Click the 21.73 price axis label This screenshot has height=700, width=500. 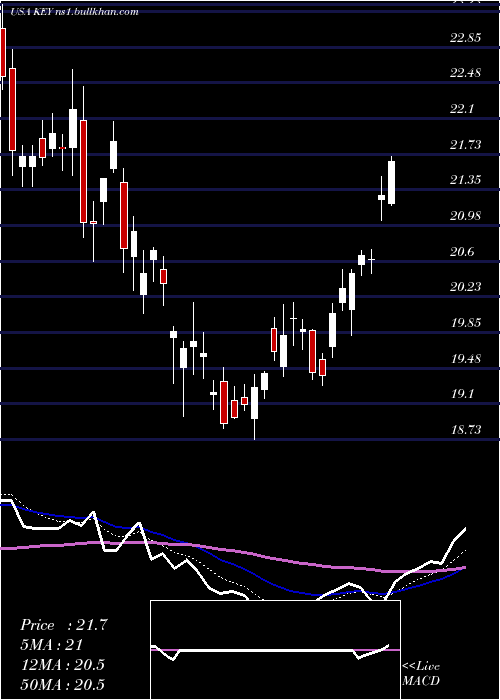coord(466,144)
